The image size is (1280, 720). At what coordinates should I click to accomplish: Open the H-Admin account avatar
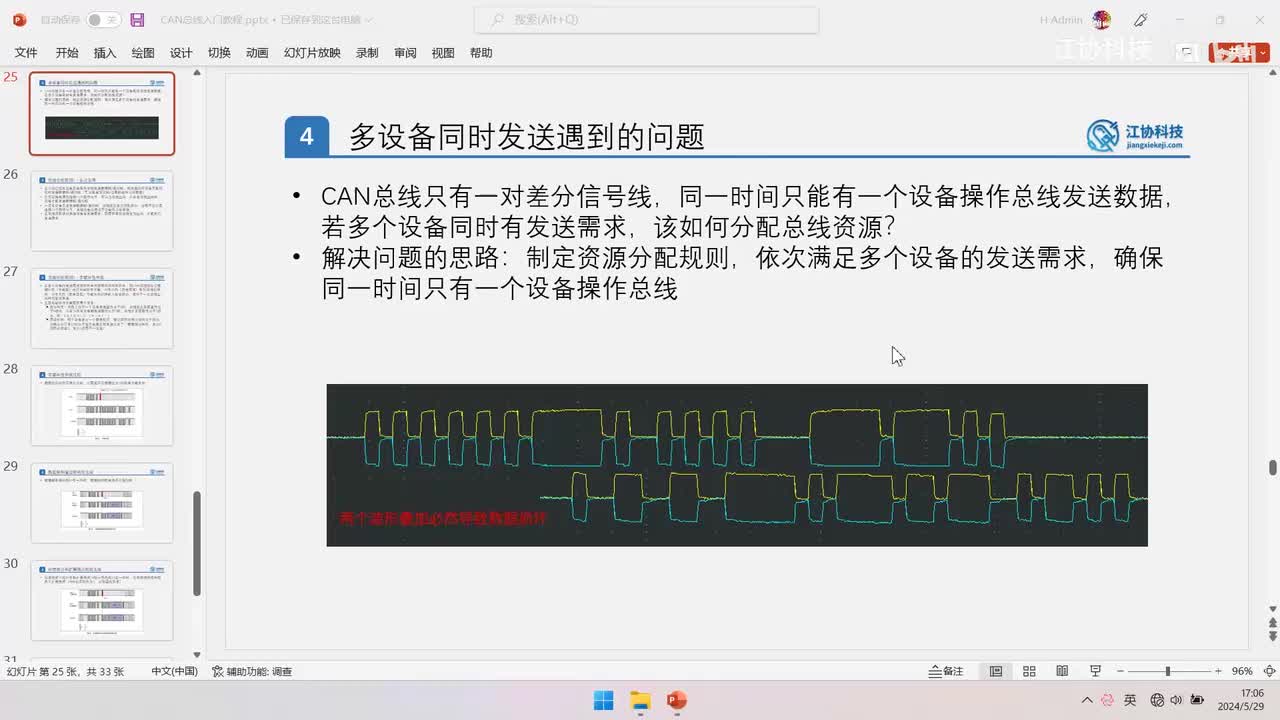pyautogui.click(x=1102, y=20)
